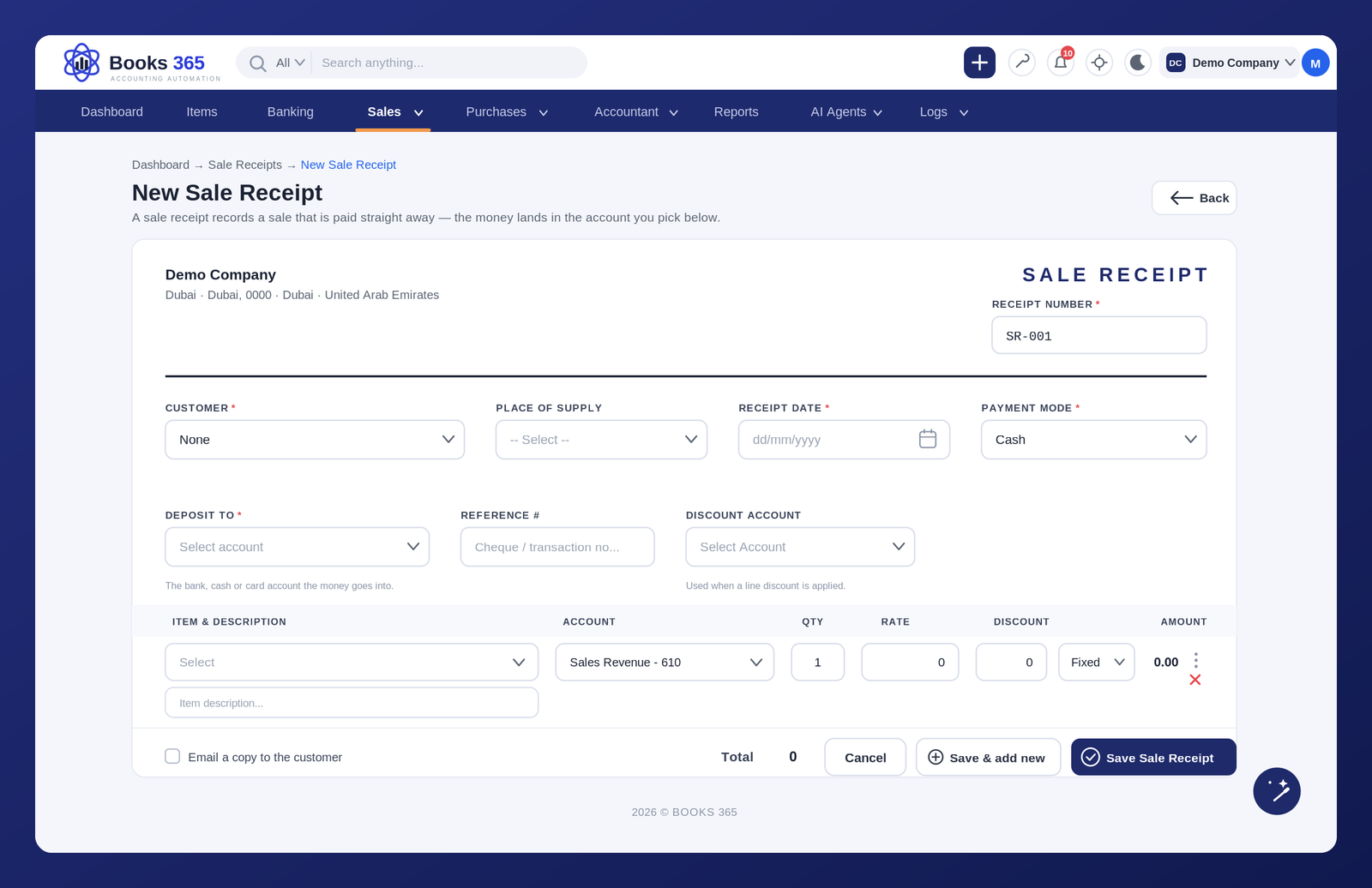
Task: Open the Discount Account dropdown
Action: tap(800, 547)
